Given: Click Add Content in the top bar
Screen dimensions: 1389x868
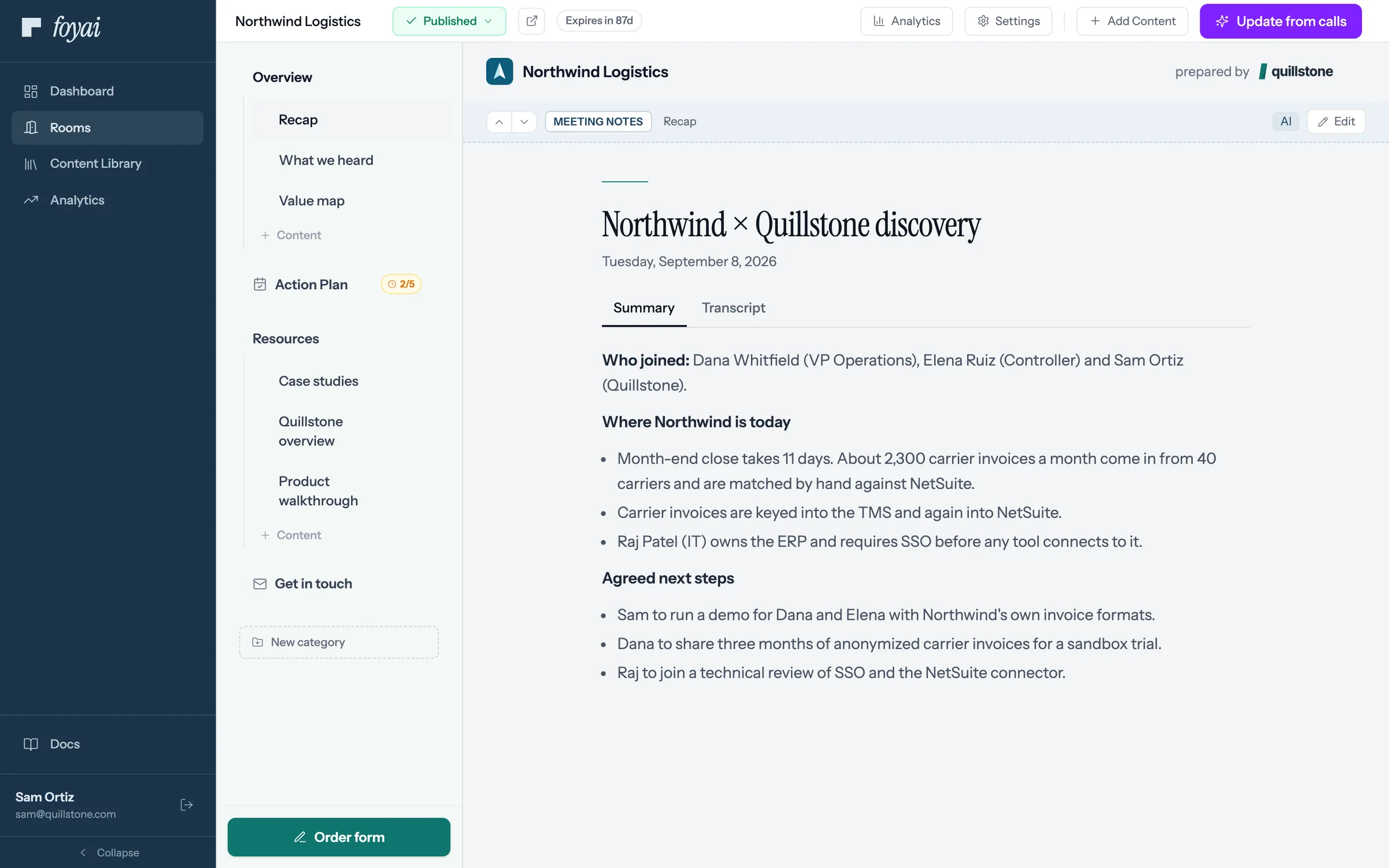Looking at the screenshot, I should 1132,21.
